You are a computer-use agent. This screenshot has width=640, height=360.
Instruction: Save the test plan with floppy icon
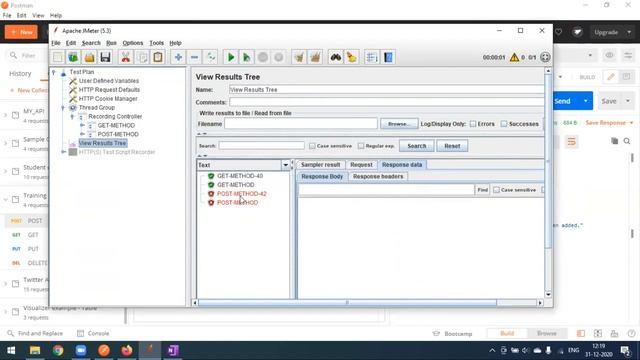[x=105, y=57]
